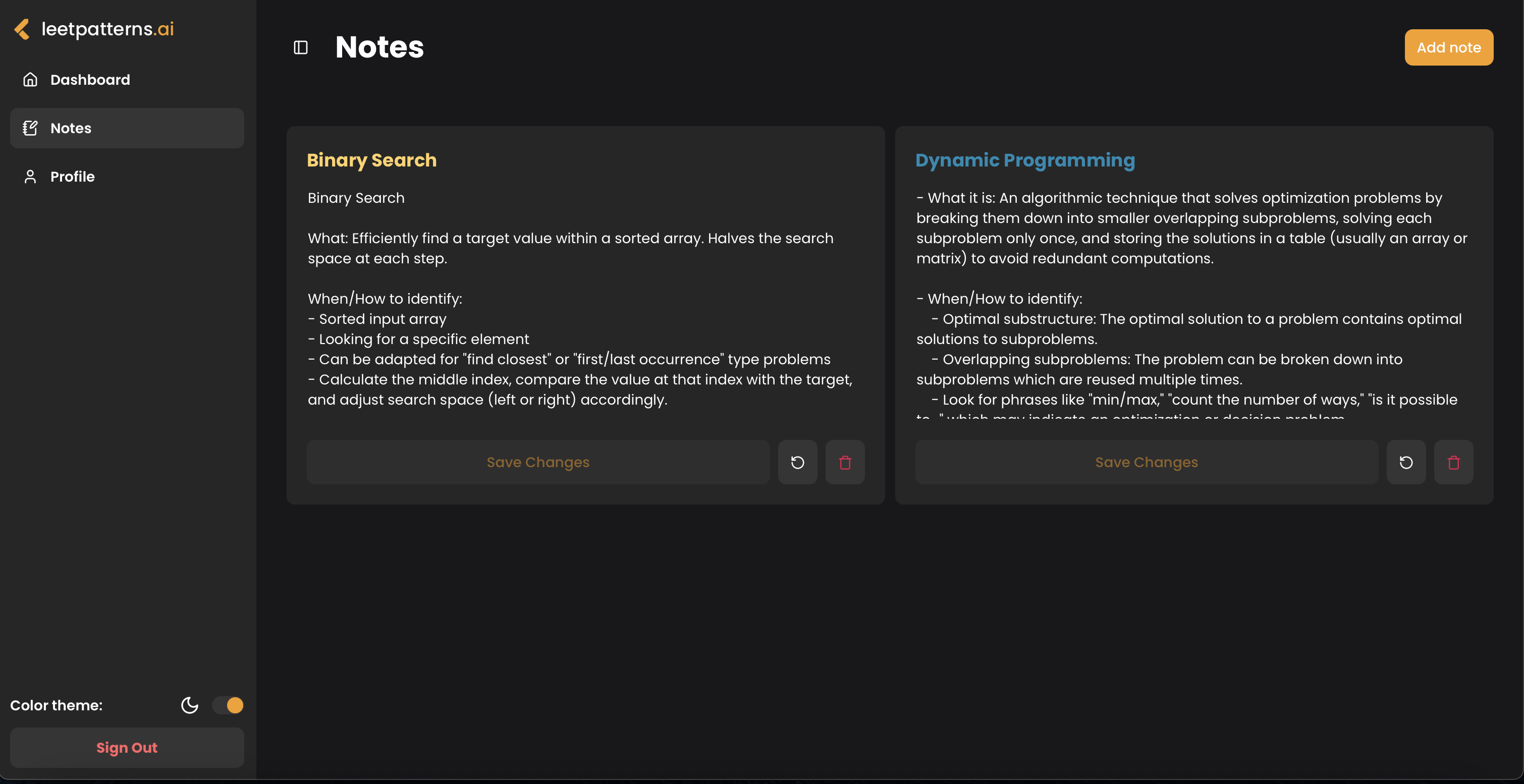Click the leetpatterns.ai logo
The height and width of the screenshot is (784, 1524).
pos(94,29)
